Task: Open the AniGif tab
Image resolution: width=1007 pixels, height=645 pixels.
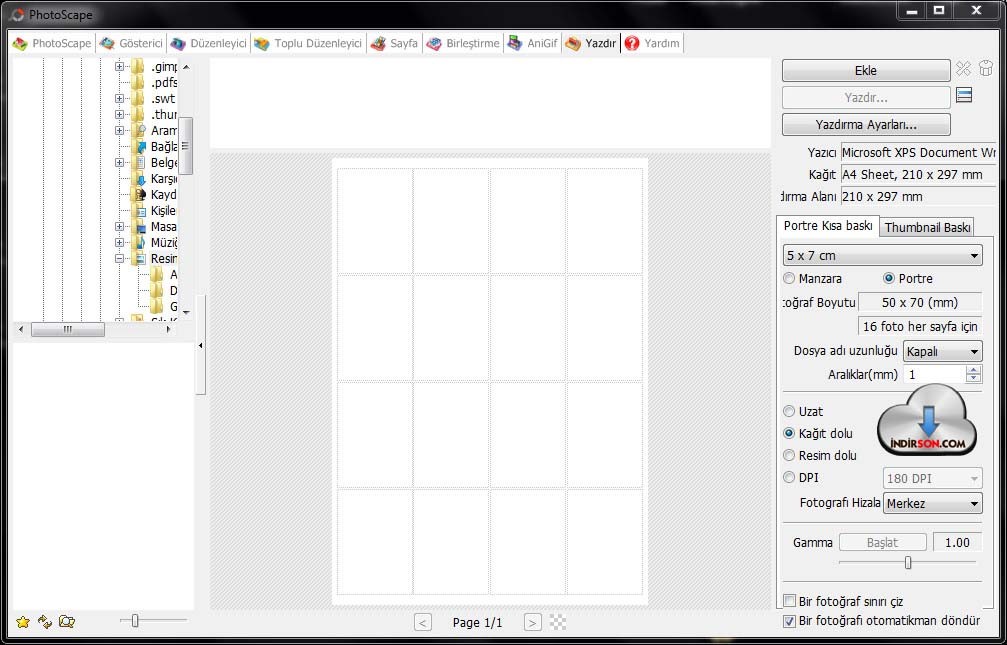Action: [x=532, y=44]
